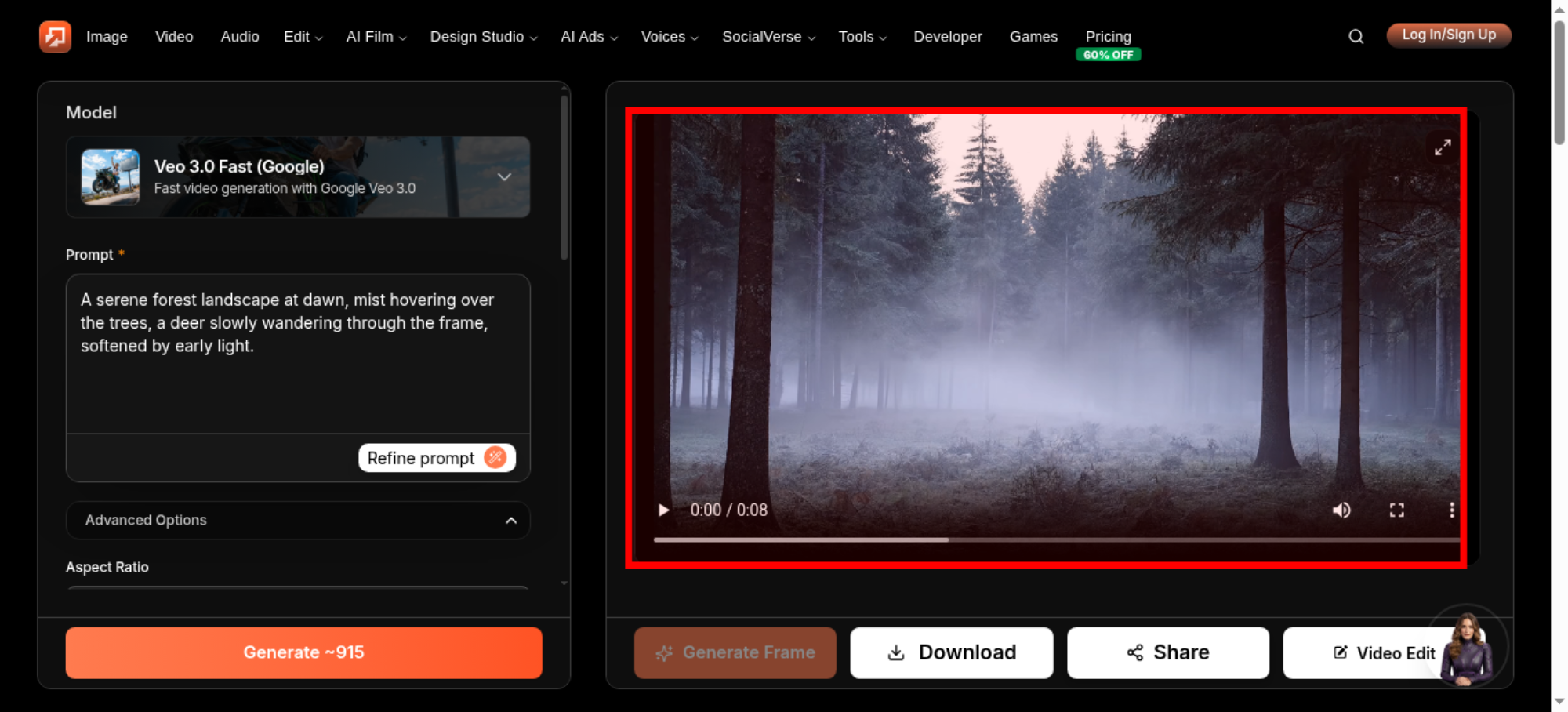Expand the SocialVerse menu
This screenshot has width=1568, height=712.
click(x=768, y=37)
